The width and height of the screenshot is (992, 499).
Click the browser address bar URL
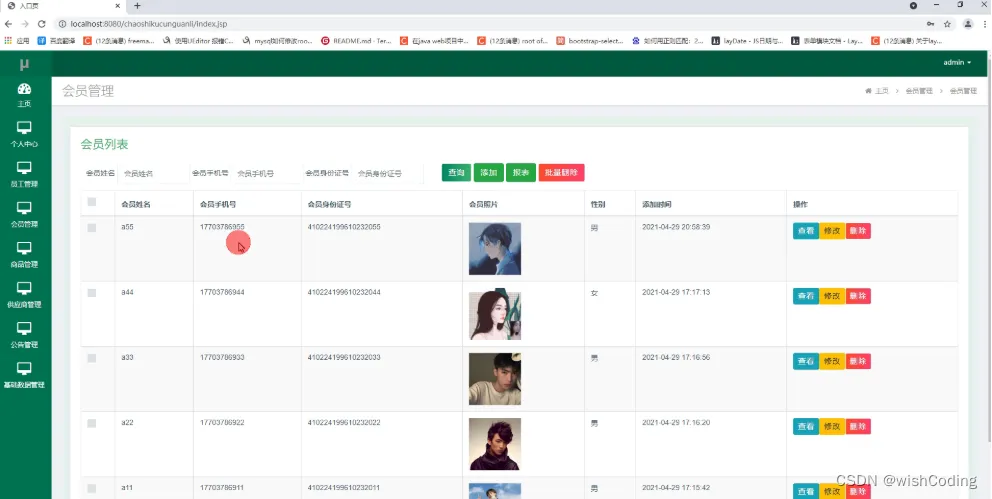149,24
